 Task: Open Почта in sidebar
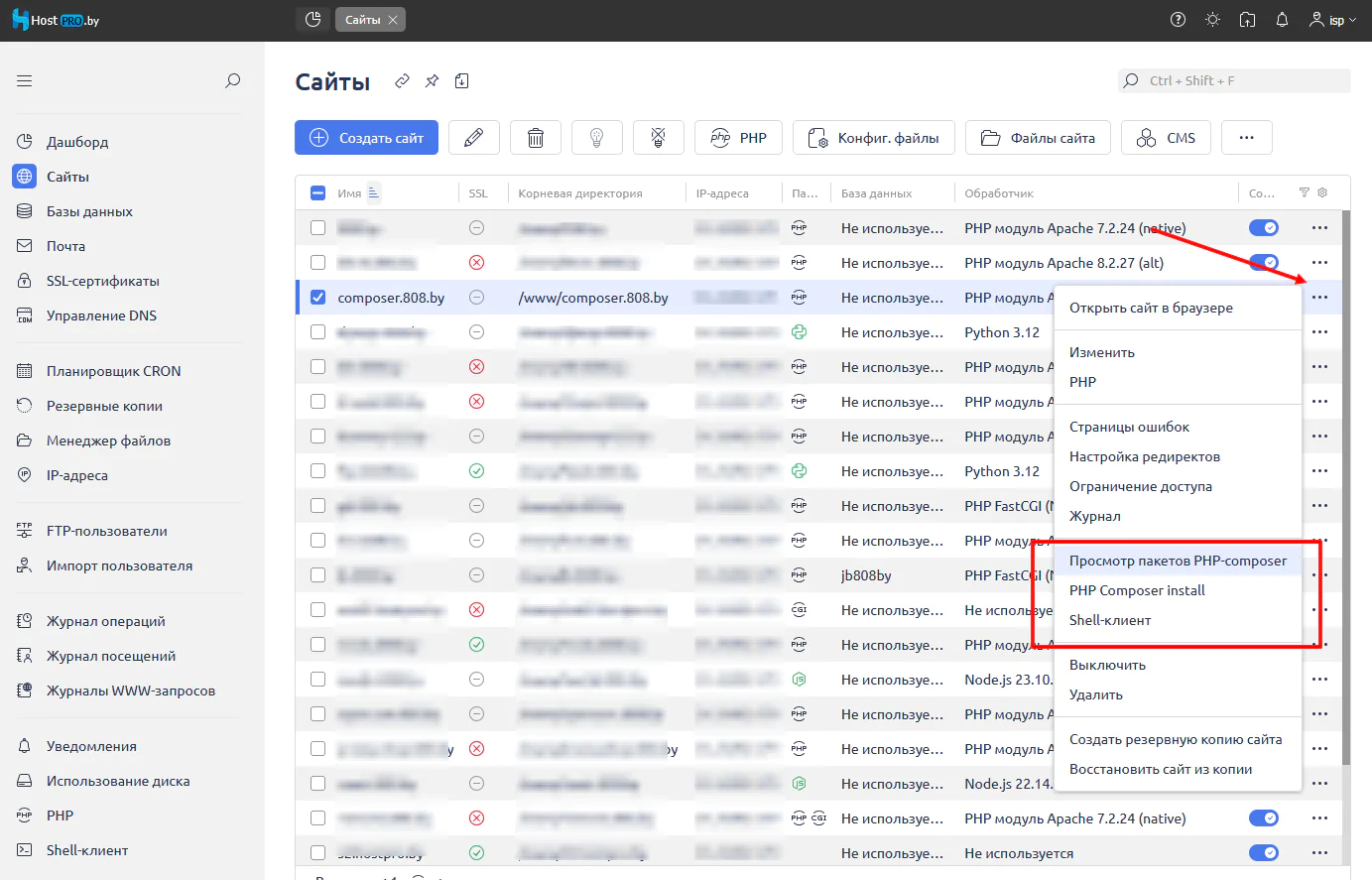point(65,246)
